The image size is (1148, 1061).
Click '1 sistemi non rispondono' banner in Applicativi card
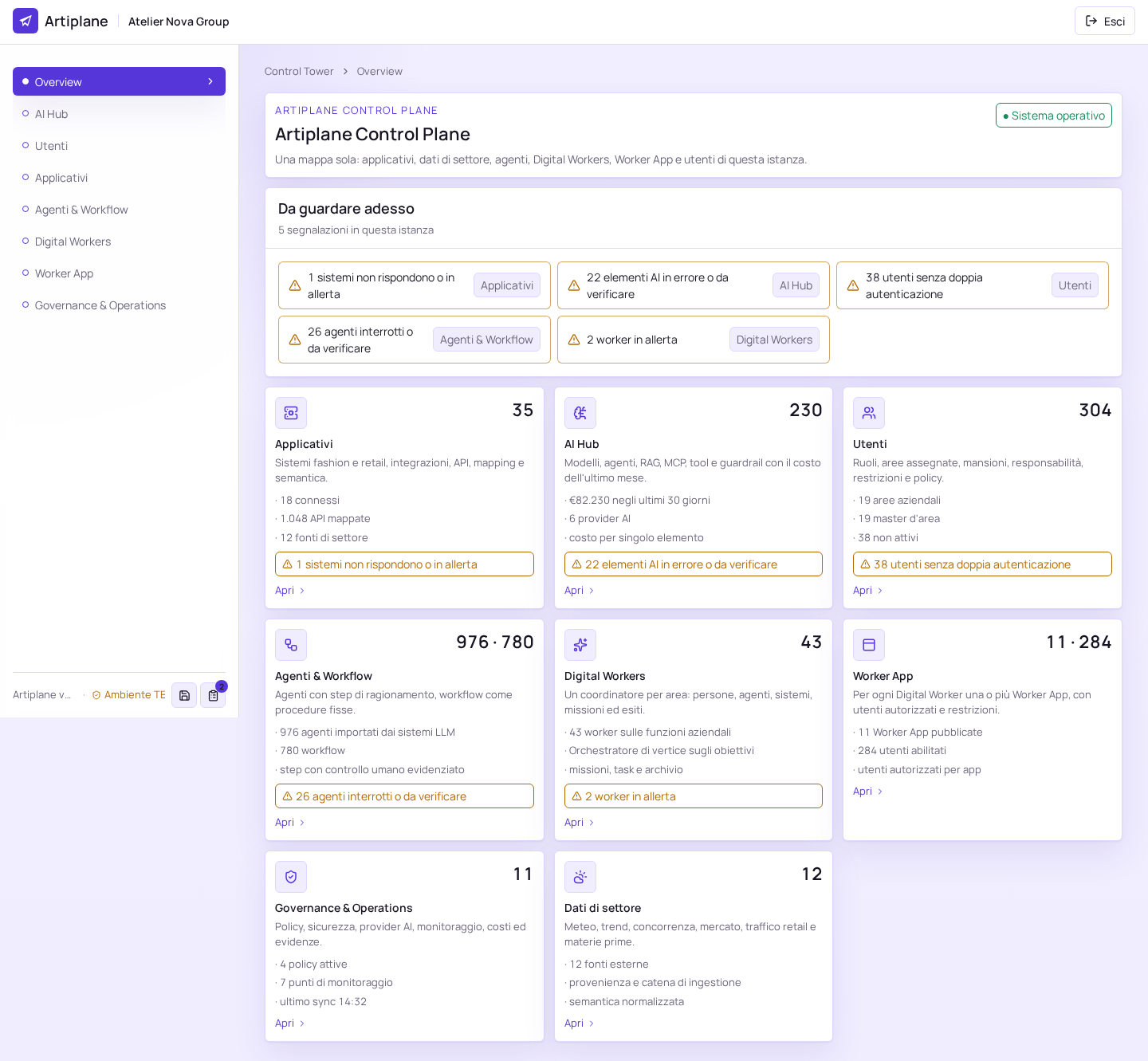(404, 564)
